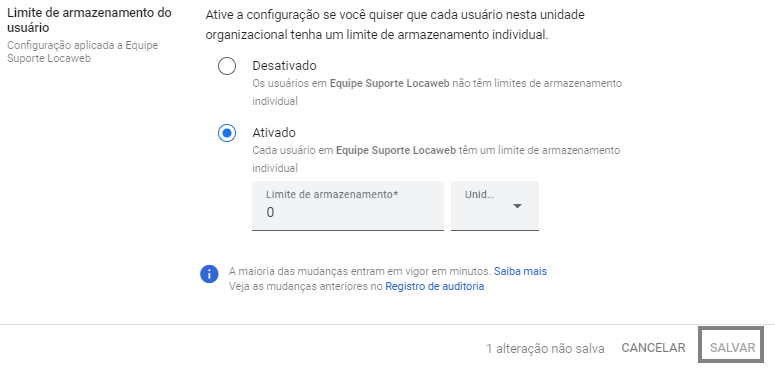Click the Limite de armazenamento do usuário heading
Screen dimensions: 775x368
(x=89, y=20)
